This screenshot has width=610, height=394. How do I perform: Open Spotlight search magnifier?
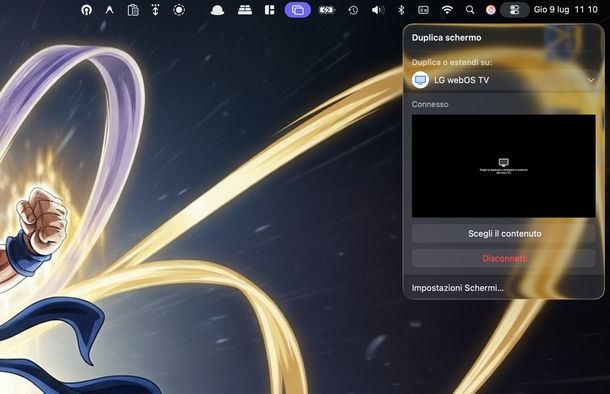click(x=470, y=10)
